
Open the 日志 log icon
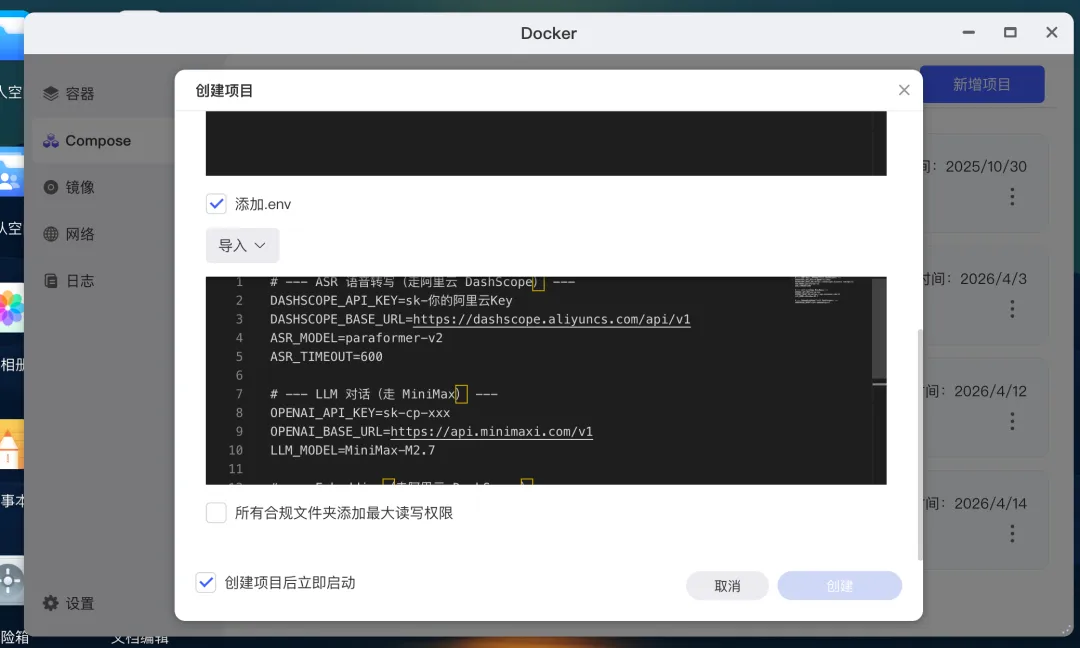(50, 281)
